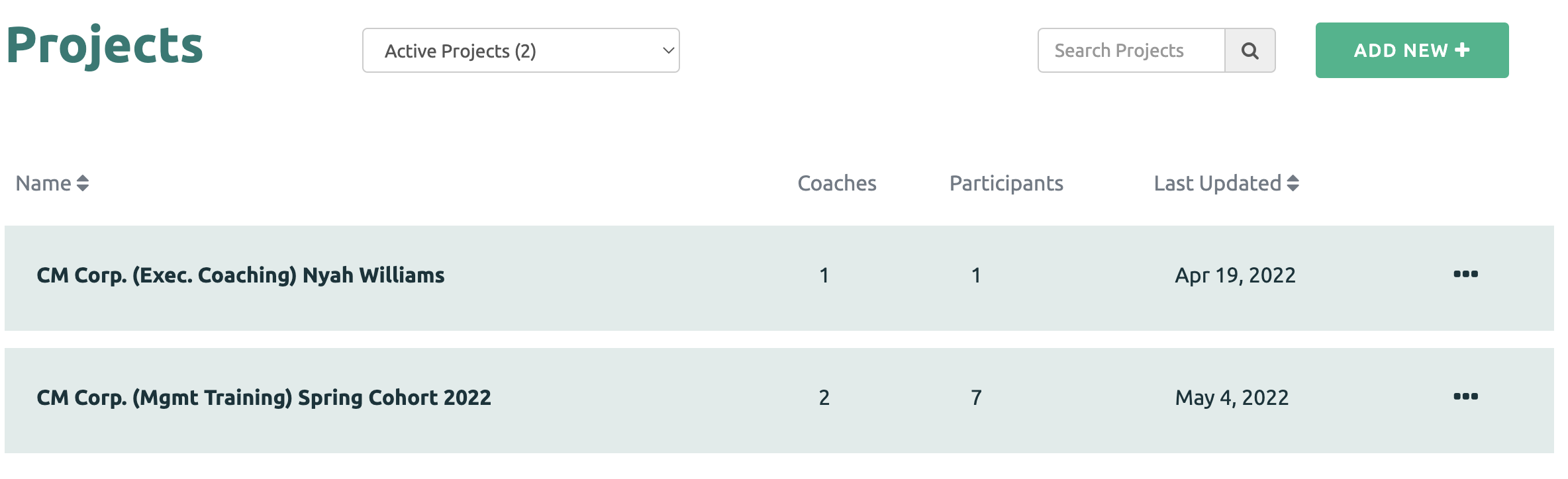Click the coaches count 2 for Spring Cohort
1568x479 pixels.
tap(824, 398)
